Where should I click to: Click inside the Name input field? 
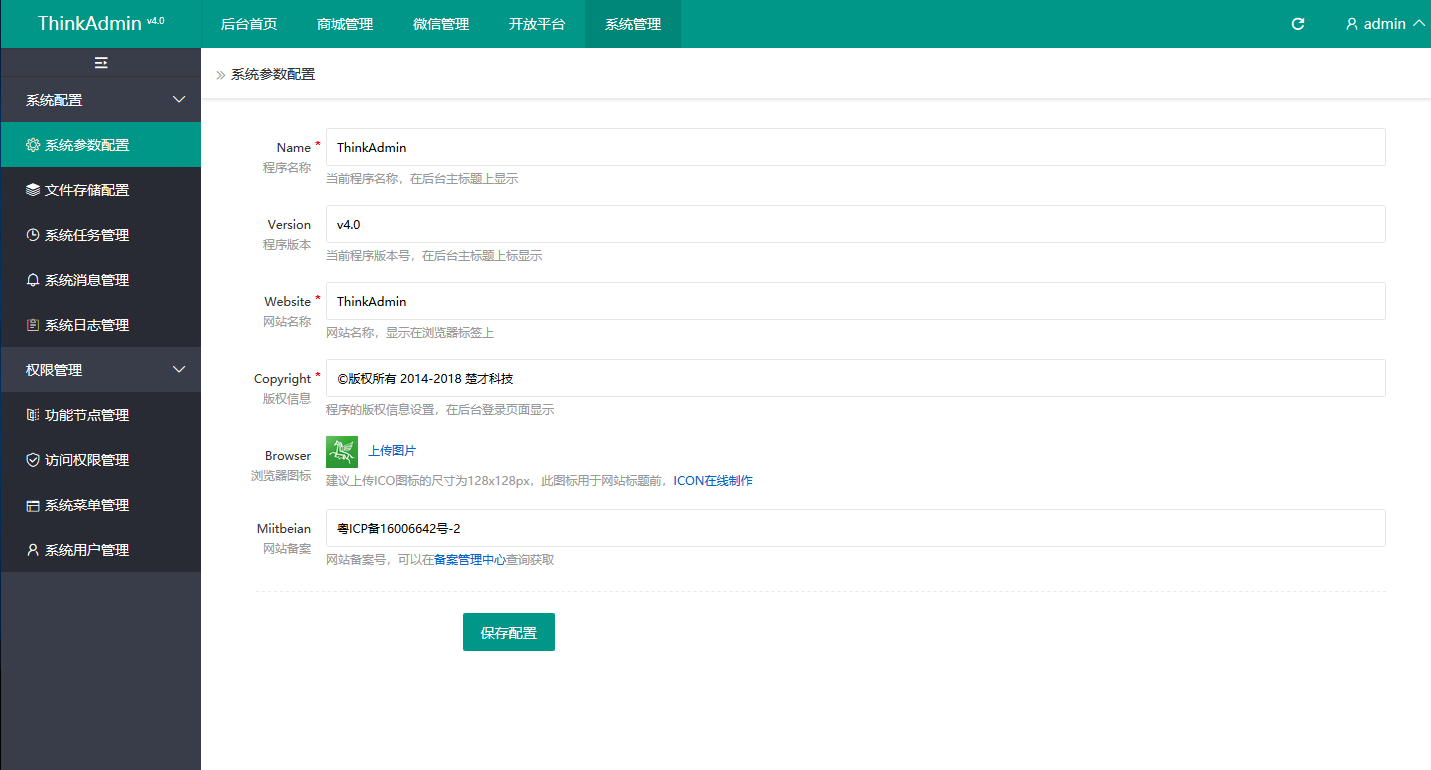pyautogui.click(x=855, y=146)
